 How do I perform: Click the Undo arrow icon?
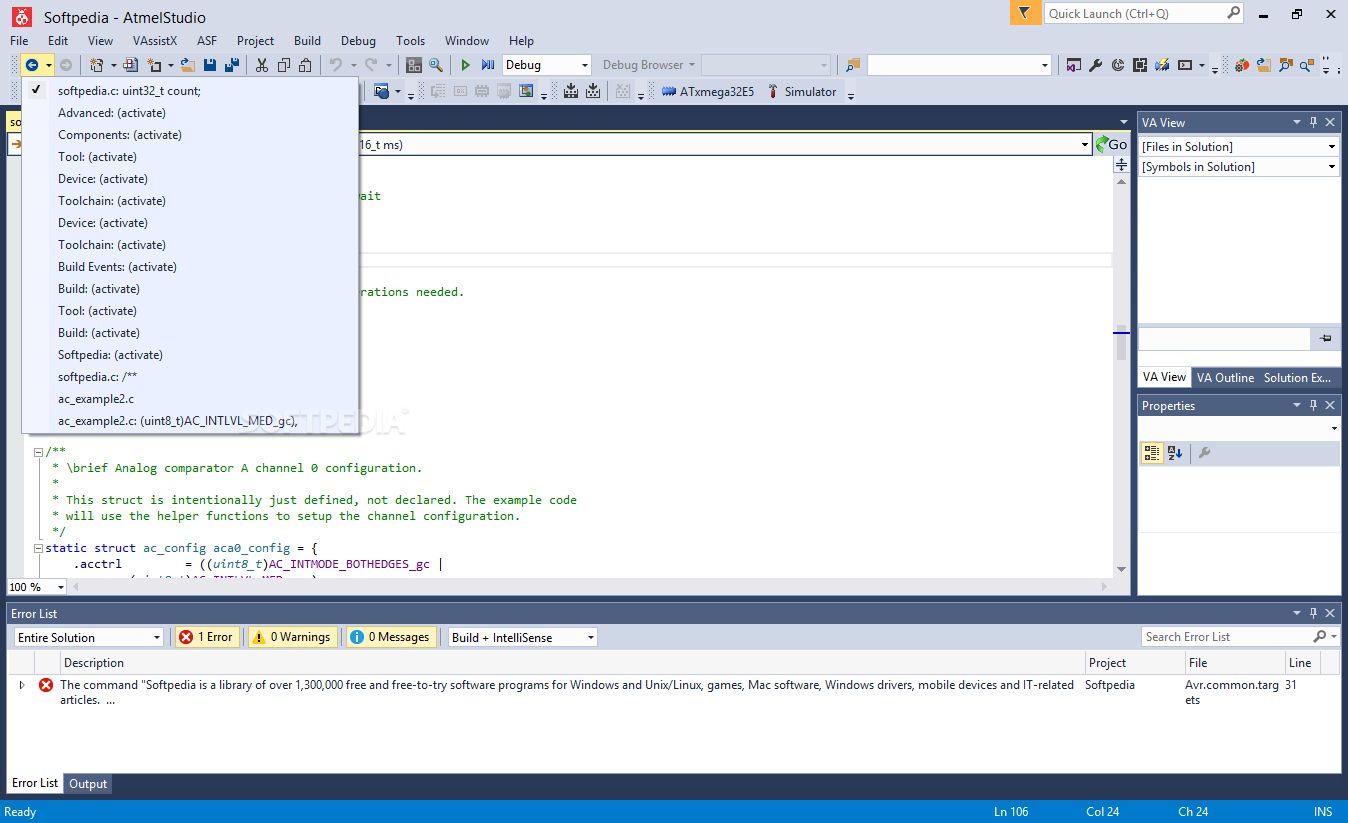(336, 65)
